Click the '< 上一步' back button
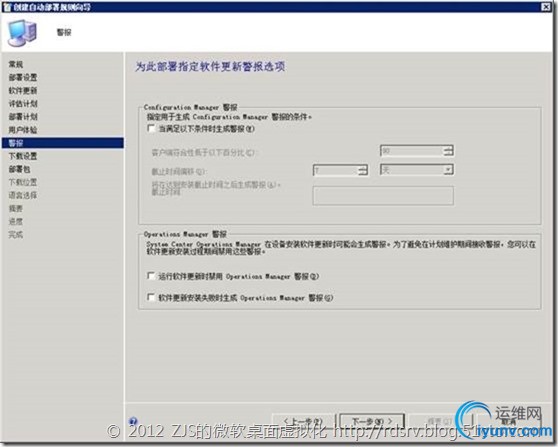Image resolution: width=558 pixels, height=447 pixels. pyautogui.click(x=303, y=421)
